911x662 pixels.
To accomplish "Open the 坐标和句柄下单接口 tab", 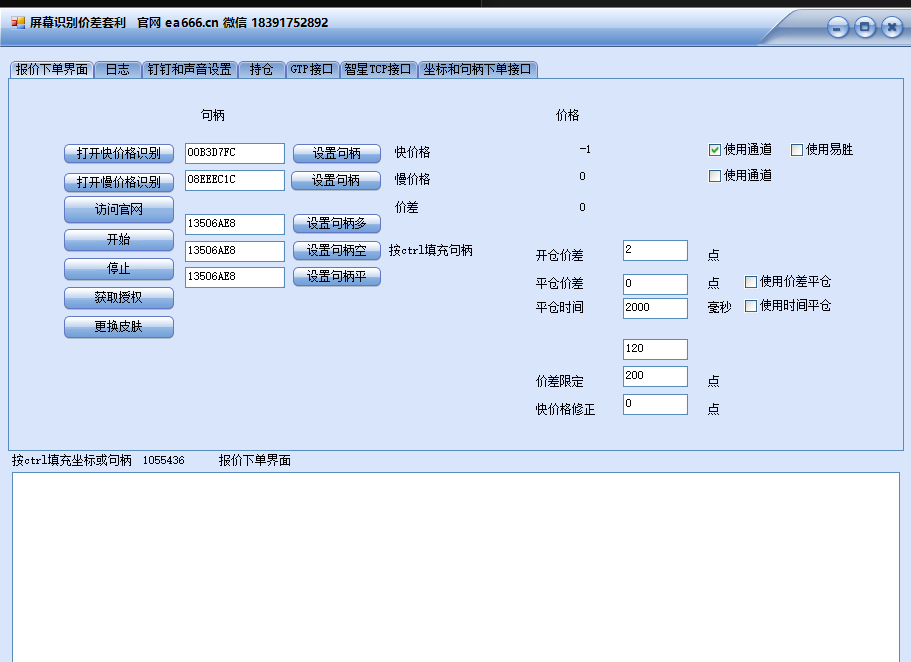I will (478, 70).
